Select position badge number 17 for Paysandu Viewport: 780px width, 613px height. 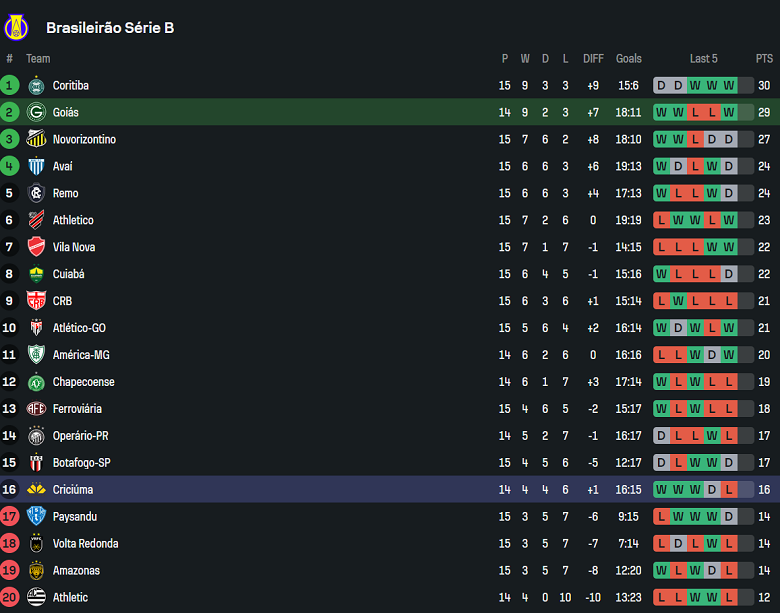point(9,516)
